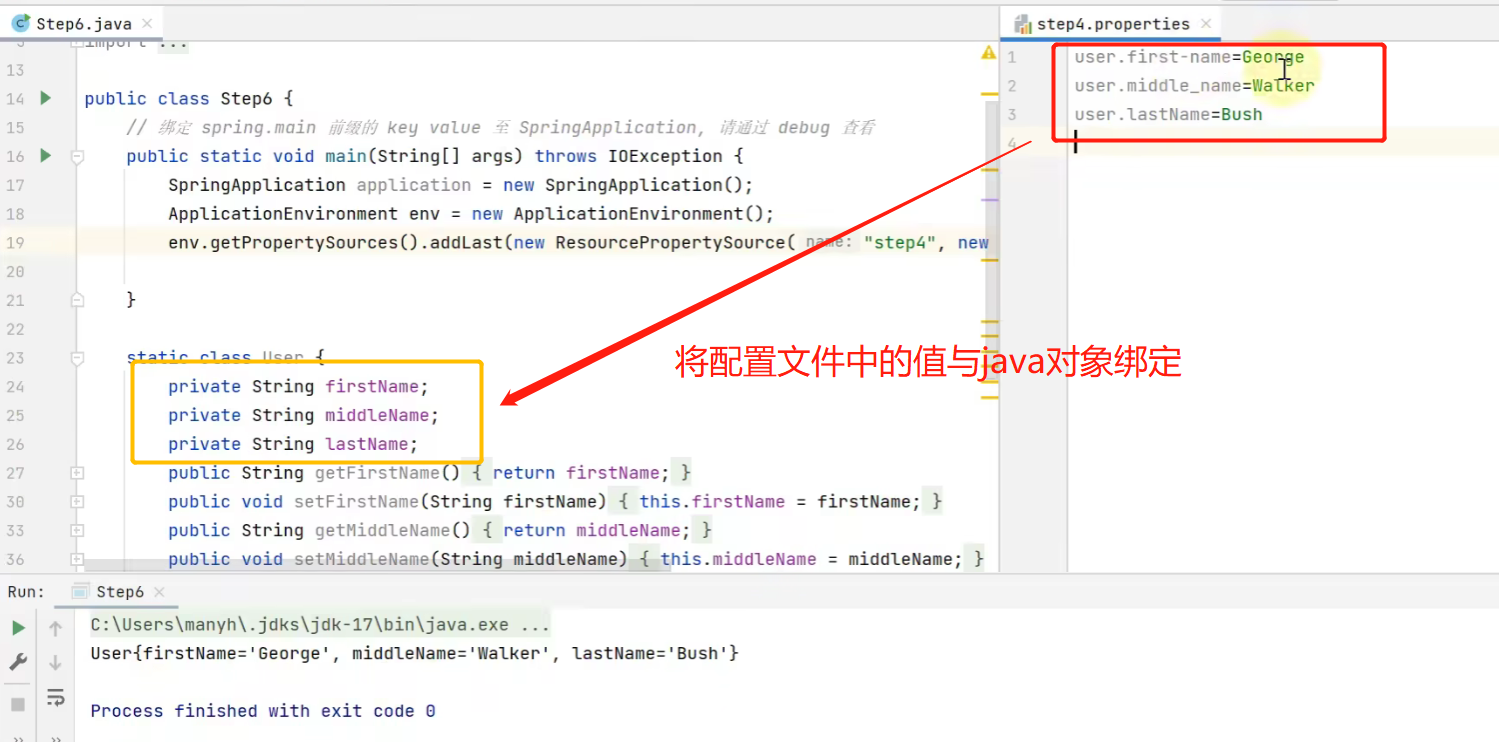This screenshot has height=742, width=1499.
Task: Click the User{firstName='George'...} output line
Action: tap(414, 653)
